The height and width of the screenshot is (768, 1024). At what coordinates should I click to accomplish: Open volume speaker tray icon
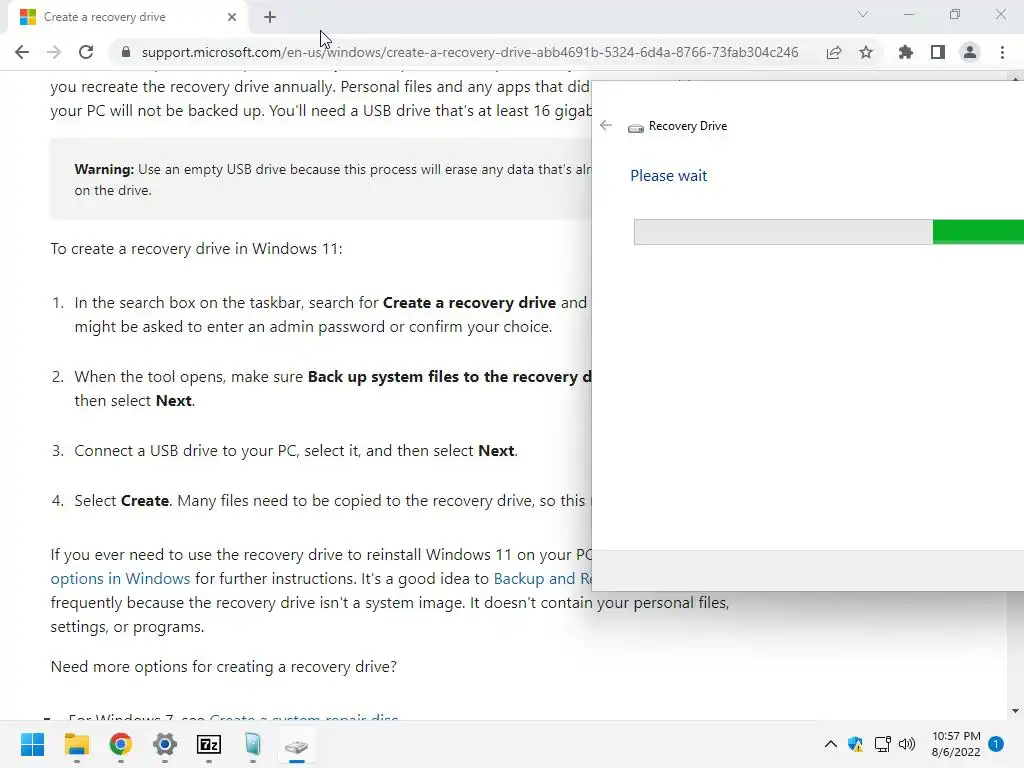point(907,744)
